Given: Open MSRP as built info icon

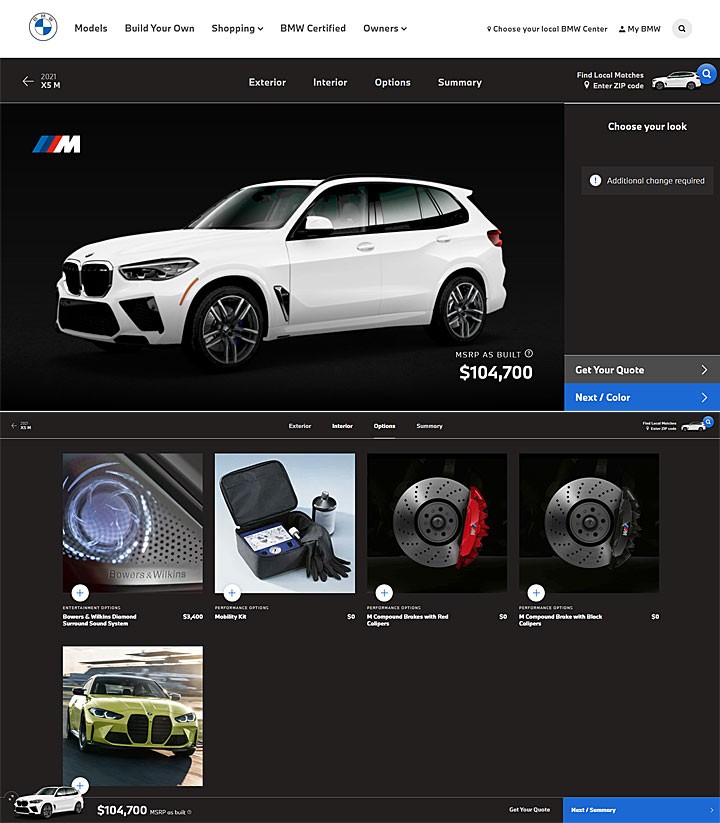Looking at the screenshot, I should click(528, 354).
